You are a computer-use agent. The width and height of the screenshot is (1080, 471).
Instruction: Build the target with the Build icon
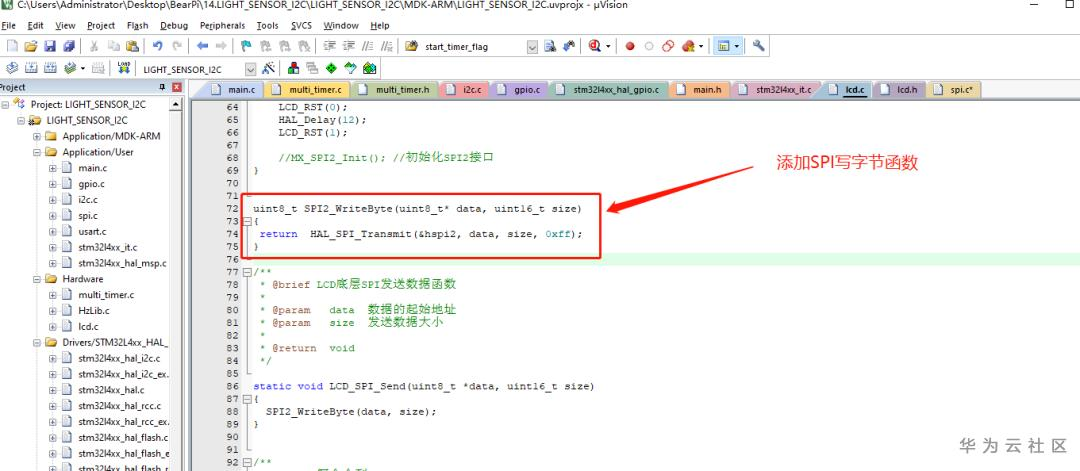[31, 68]
